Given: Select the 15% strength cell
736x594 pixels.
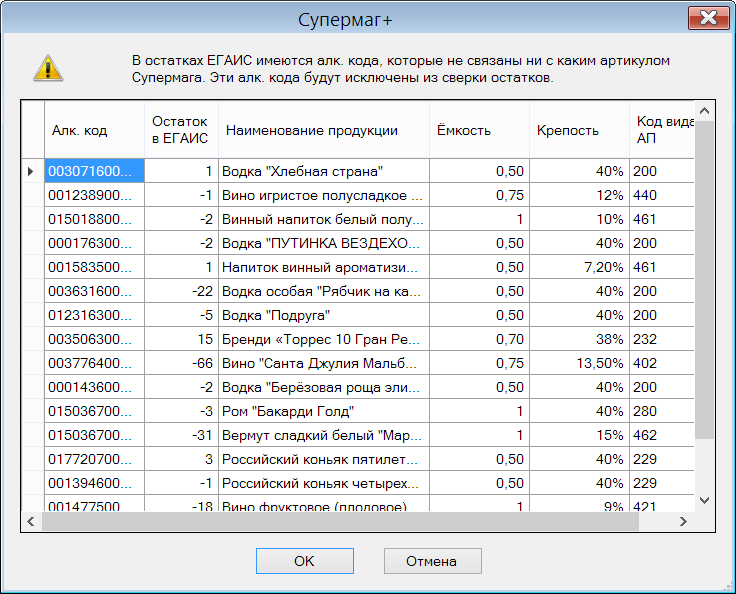Looking at the screenshot, I should 579,434.
